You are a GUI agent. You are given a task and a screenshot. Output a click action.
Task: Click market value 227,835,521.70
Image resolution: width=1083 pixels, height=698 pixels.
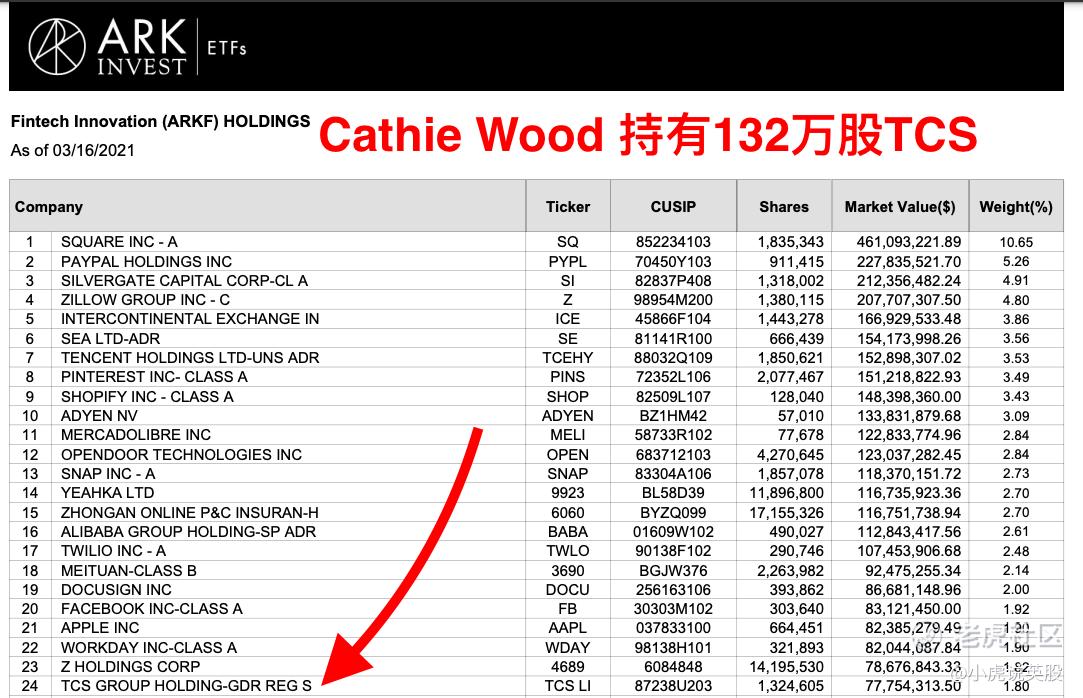(909, 261)
